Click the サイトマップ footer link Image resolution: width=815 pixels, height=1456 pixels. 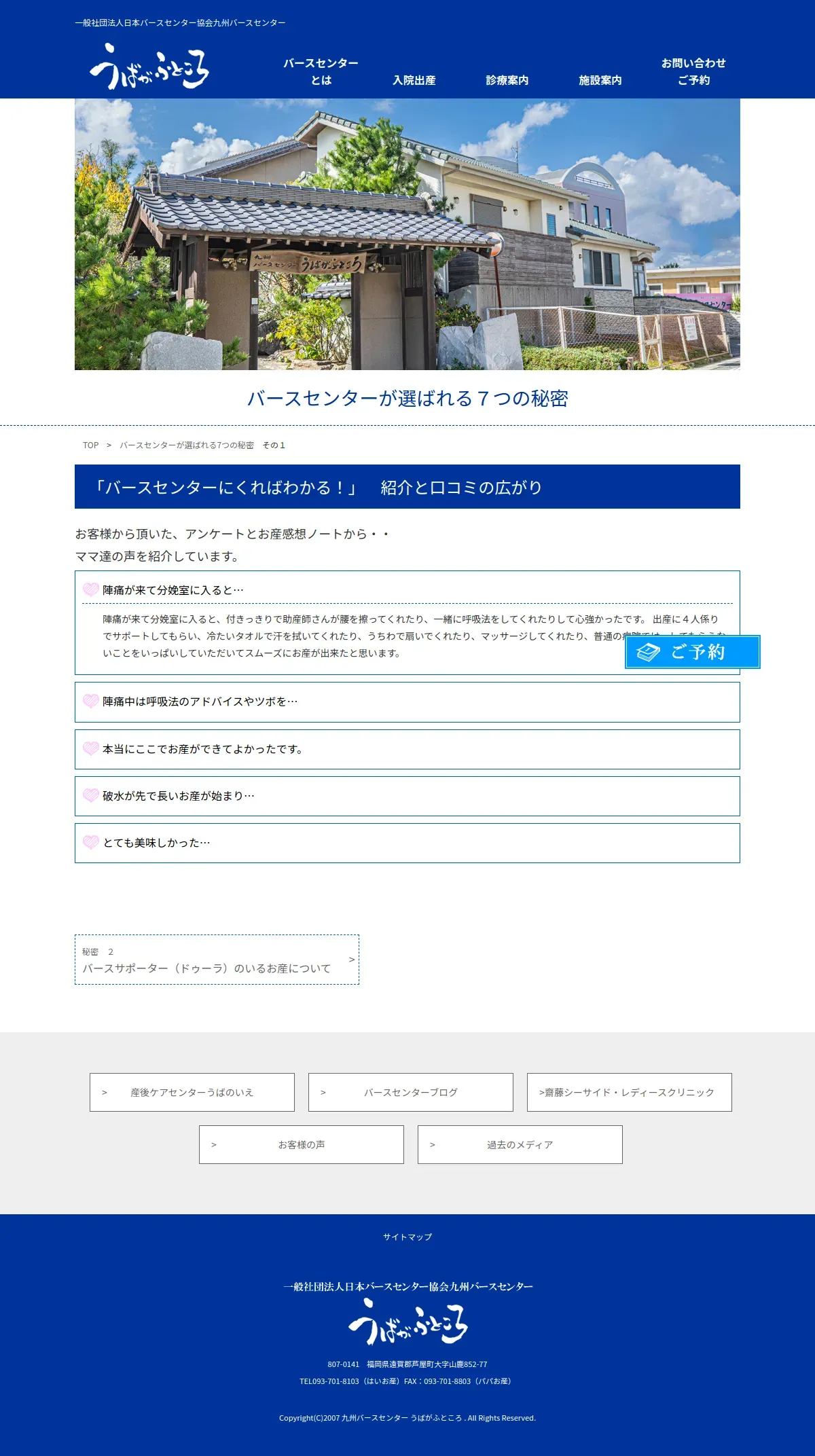pyautogui.click(x=407, y=1237)
